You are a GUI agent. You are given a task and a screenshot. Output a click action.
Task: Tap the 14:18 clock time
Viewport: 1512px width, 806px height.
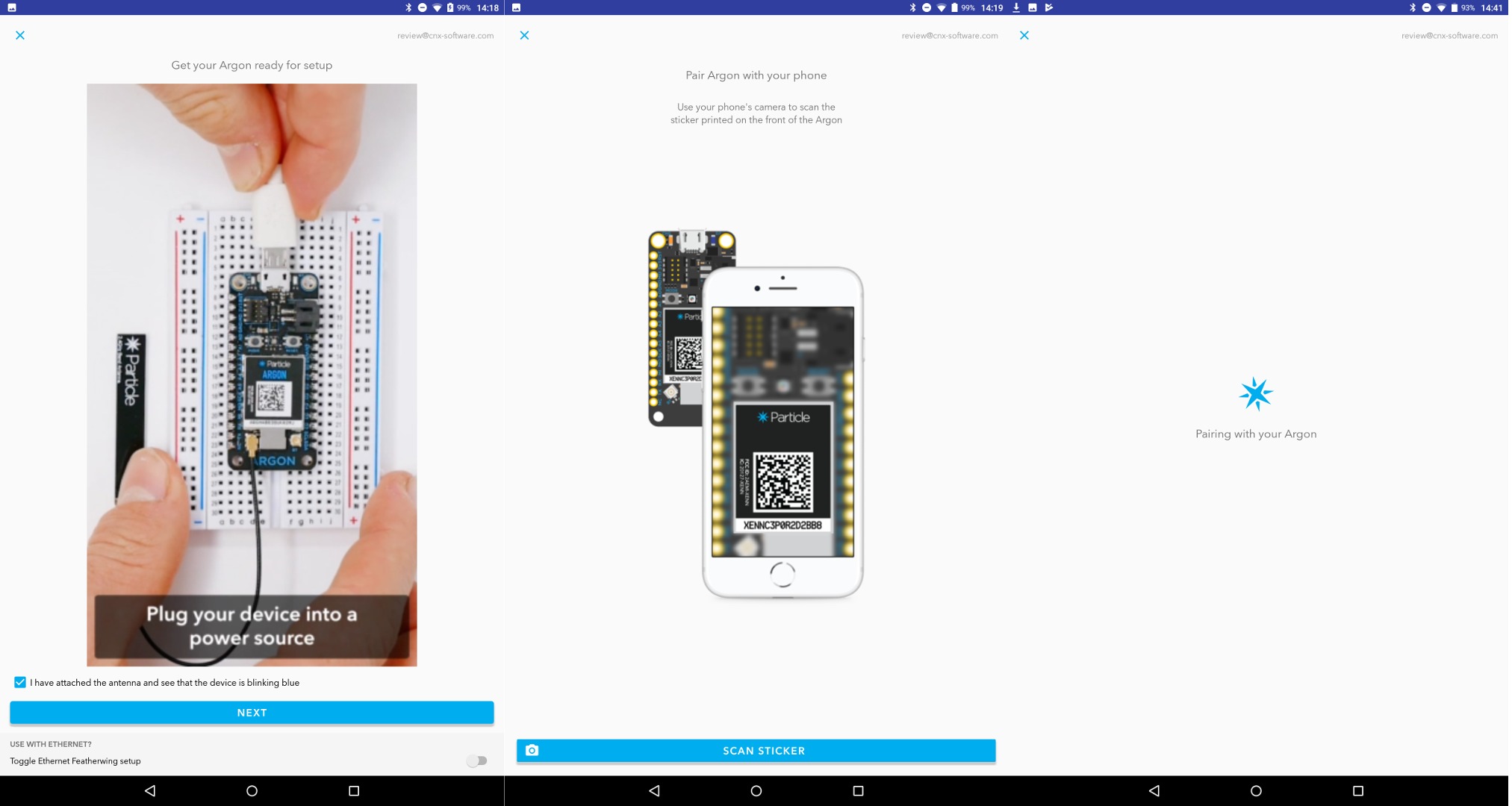click(x=488, y=7)
